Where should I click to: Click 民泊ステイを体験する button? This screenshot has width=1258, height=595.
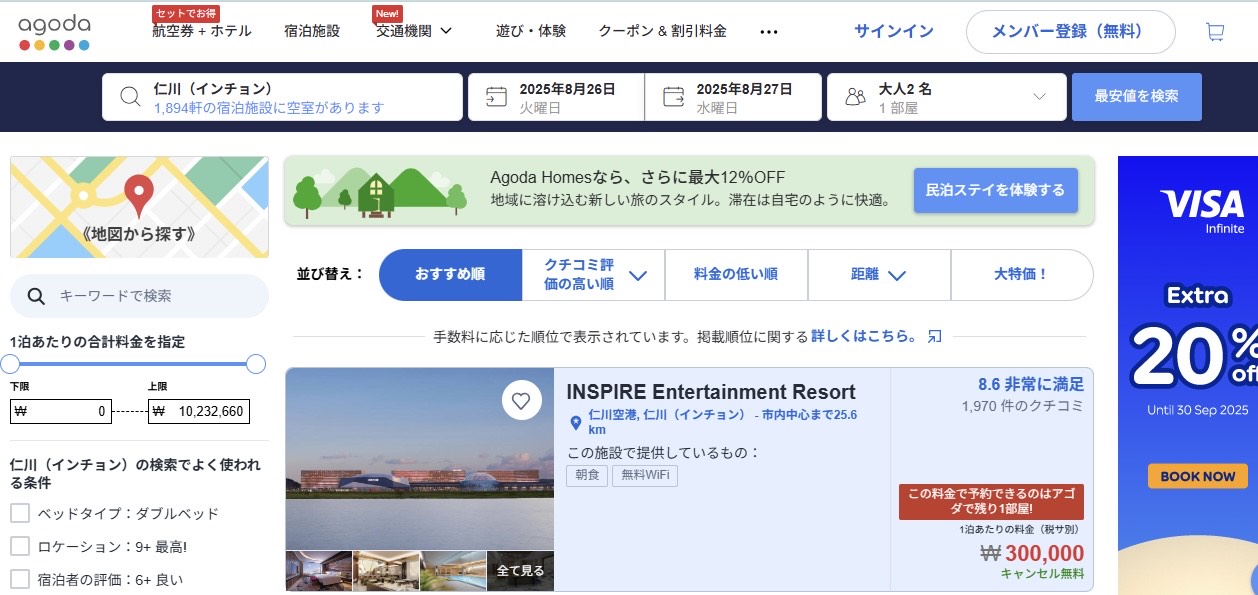click(995, 190)
